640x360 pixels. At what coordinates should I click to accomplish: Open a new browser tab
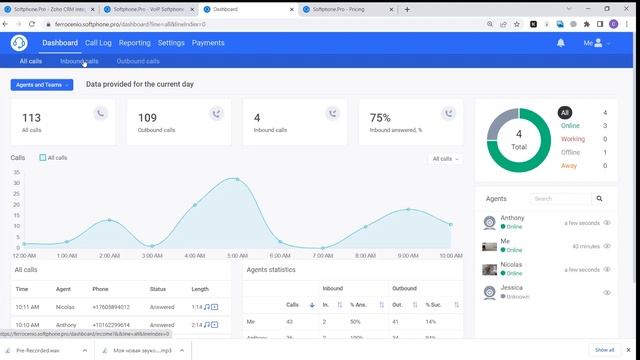click(407, 9)
